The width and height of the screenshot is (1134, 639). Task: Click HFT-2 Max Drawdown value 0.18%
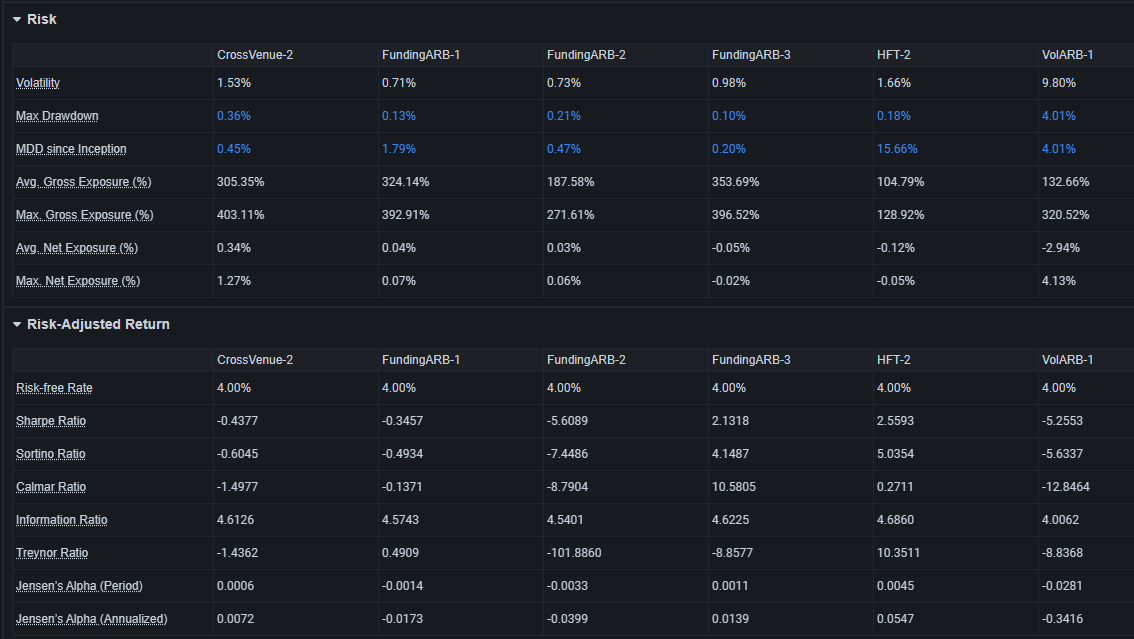point(894,116)
